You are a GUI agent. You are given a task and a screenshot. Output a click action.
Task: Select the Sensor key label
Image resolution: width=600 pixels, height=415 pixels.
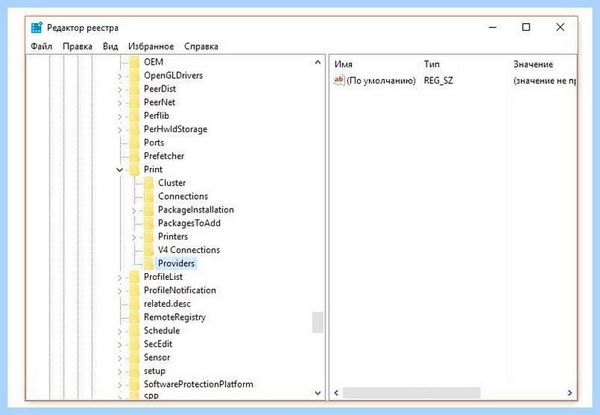[157, 357]
